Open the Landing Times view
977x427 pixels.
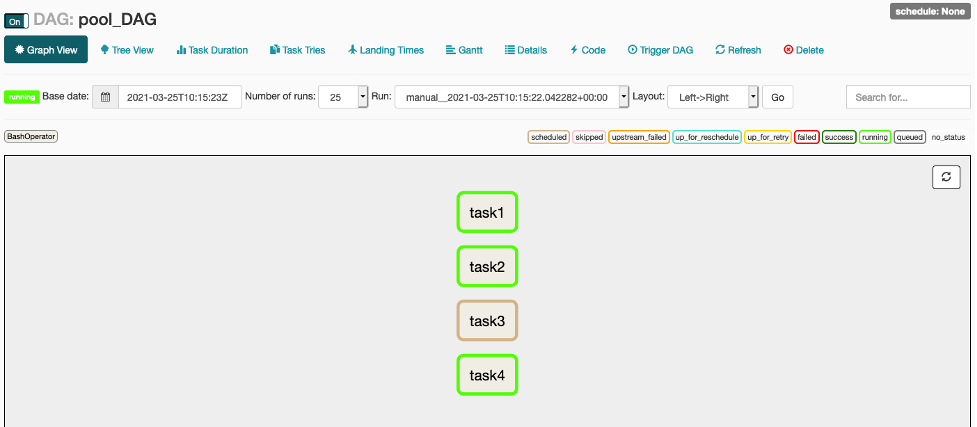[x=385, y=50]
